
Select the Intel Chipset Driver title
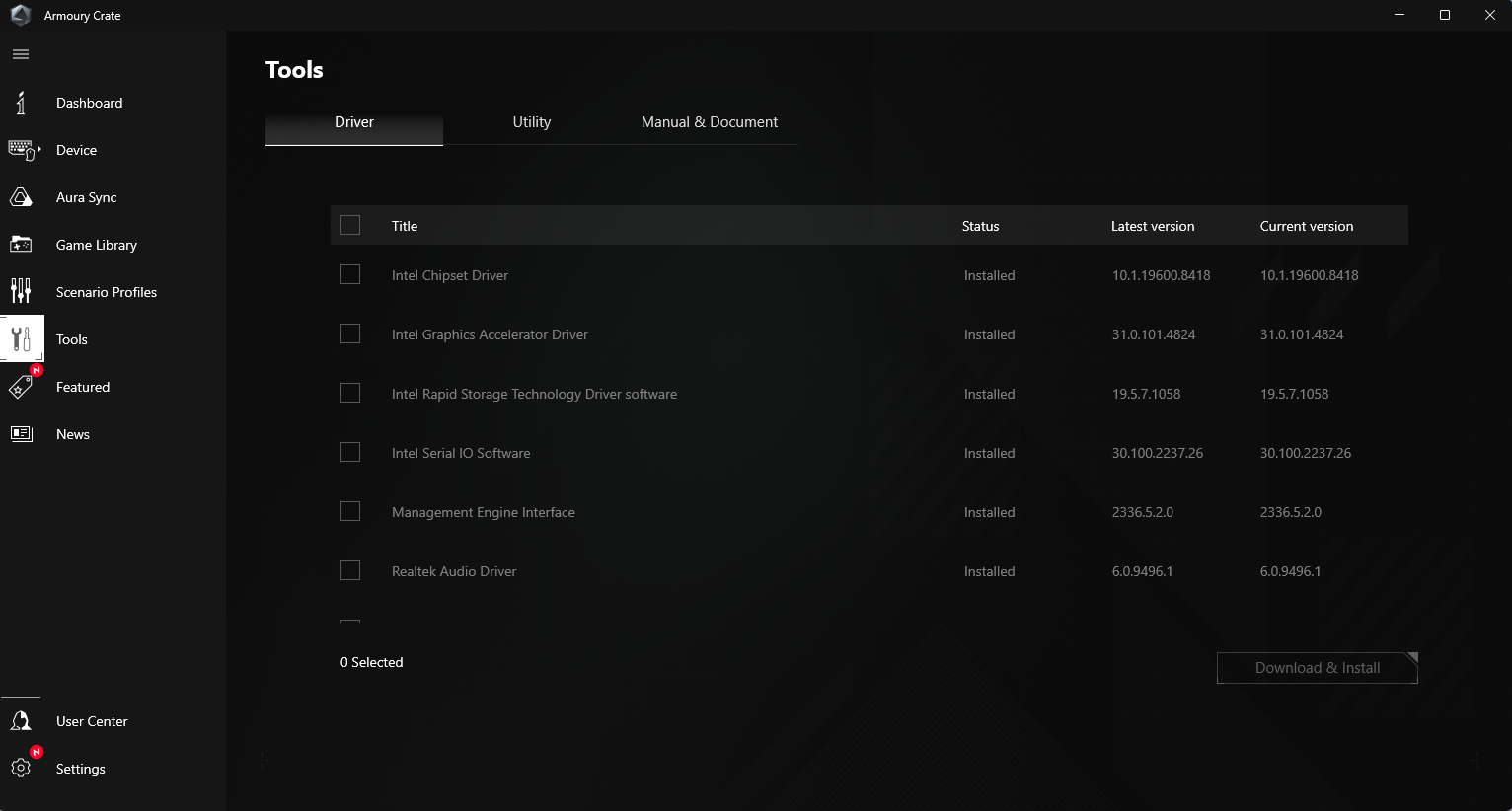pyautogui.click(x=450, y=275)
